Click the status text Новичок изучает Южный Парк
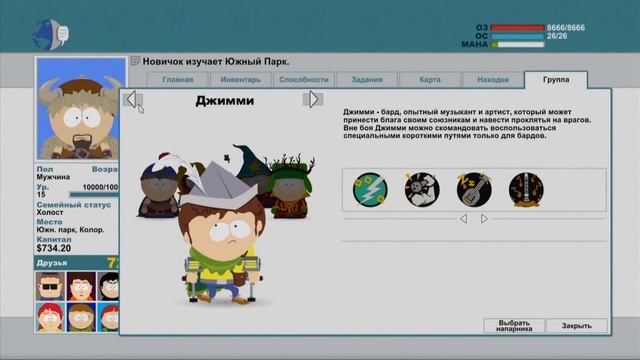This screenshot has height=360, width=640. (216, 62)
